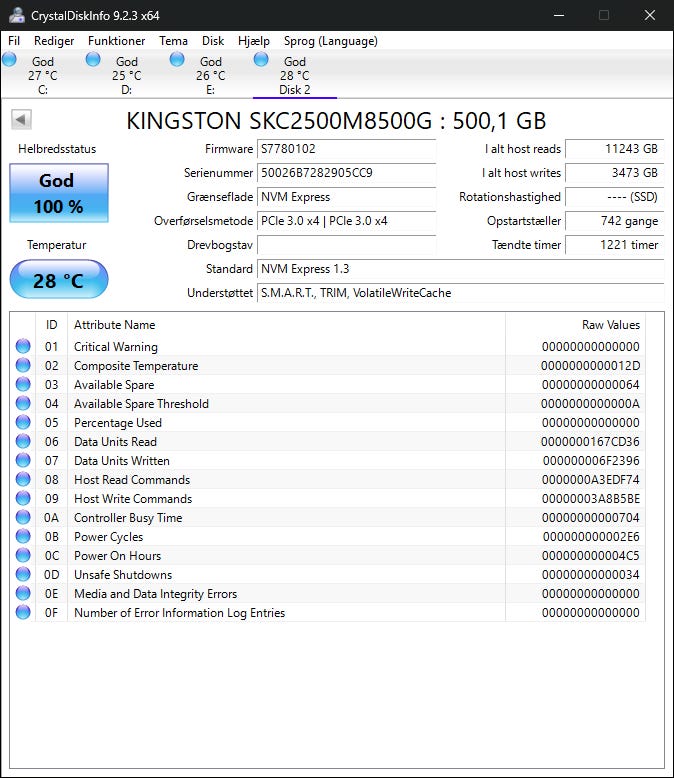The image size is (674, 778).
Task: Click the Serienummer value field
Action: pos(346,173)
